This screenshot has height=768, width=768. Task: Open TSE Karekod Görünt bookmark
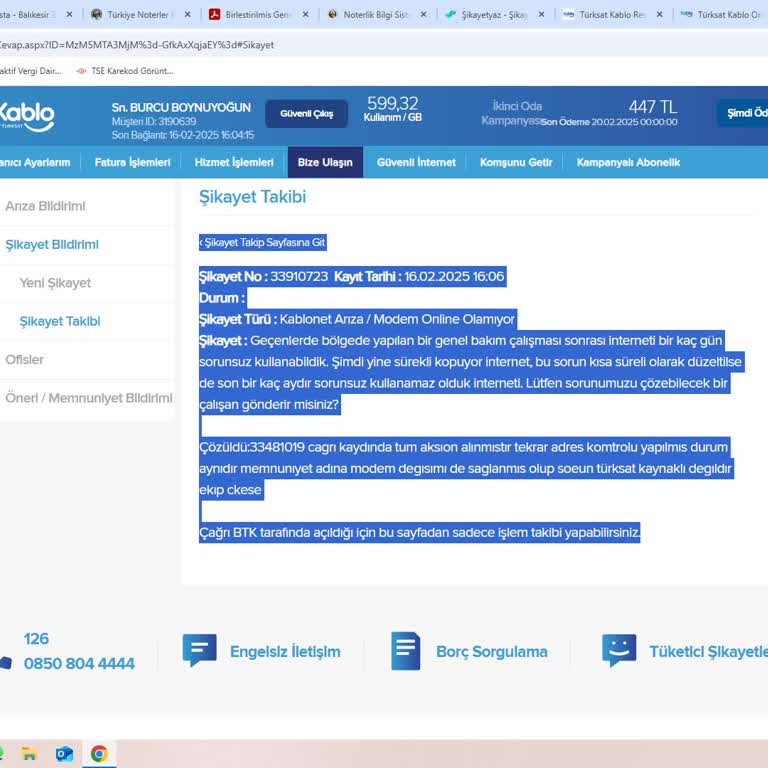tap(125, 71)
